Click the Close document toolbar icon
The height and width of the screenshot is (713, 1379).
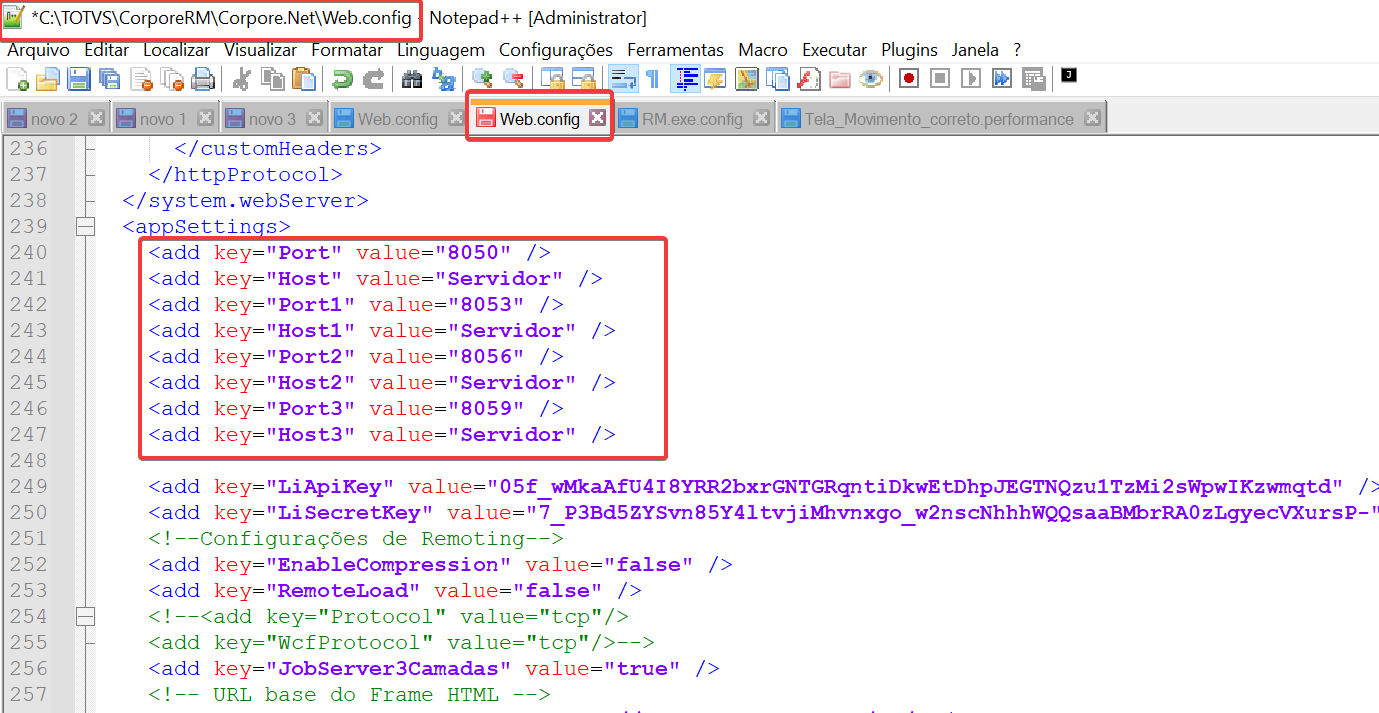(141, 78)
